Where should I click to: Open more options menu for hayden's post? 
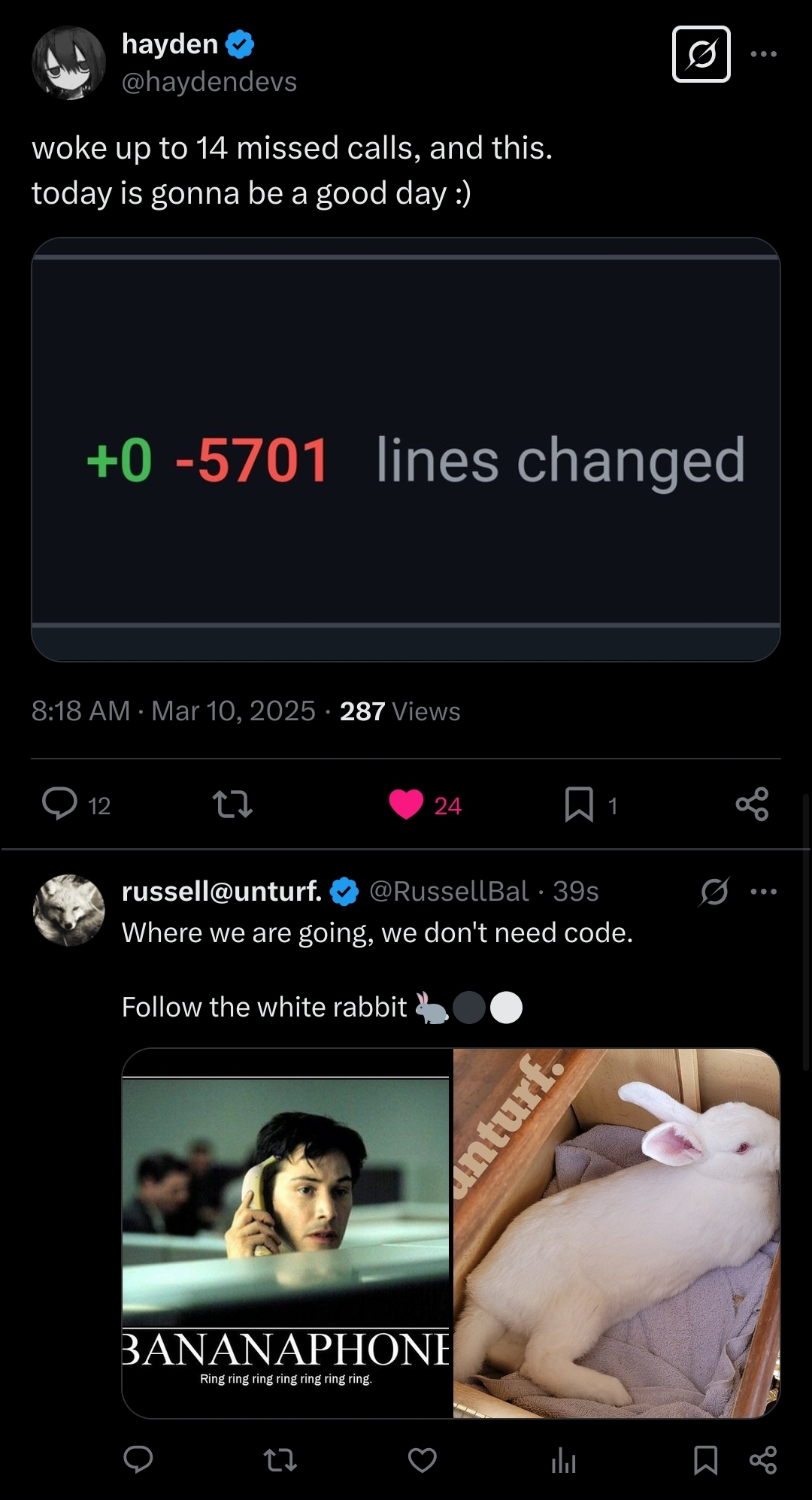tap(763, 54)
